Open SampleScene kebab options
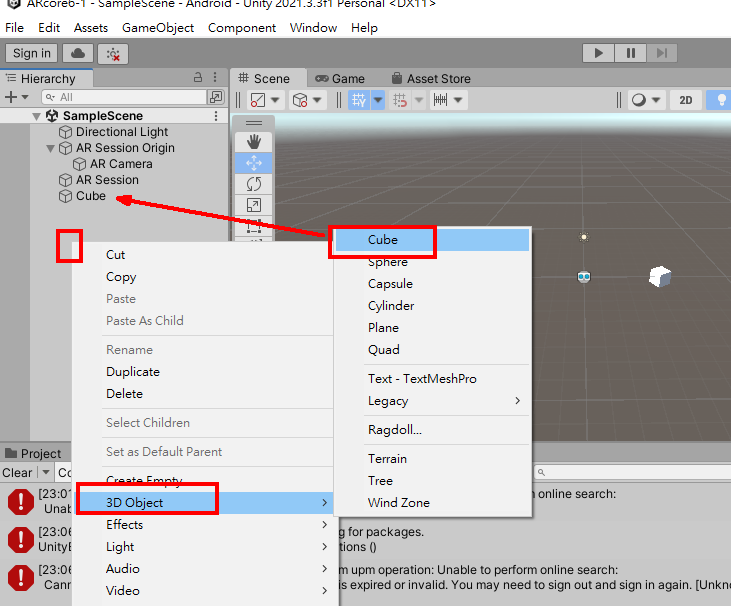The width and height of the screenshot is (731, 606). (216, 116)
